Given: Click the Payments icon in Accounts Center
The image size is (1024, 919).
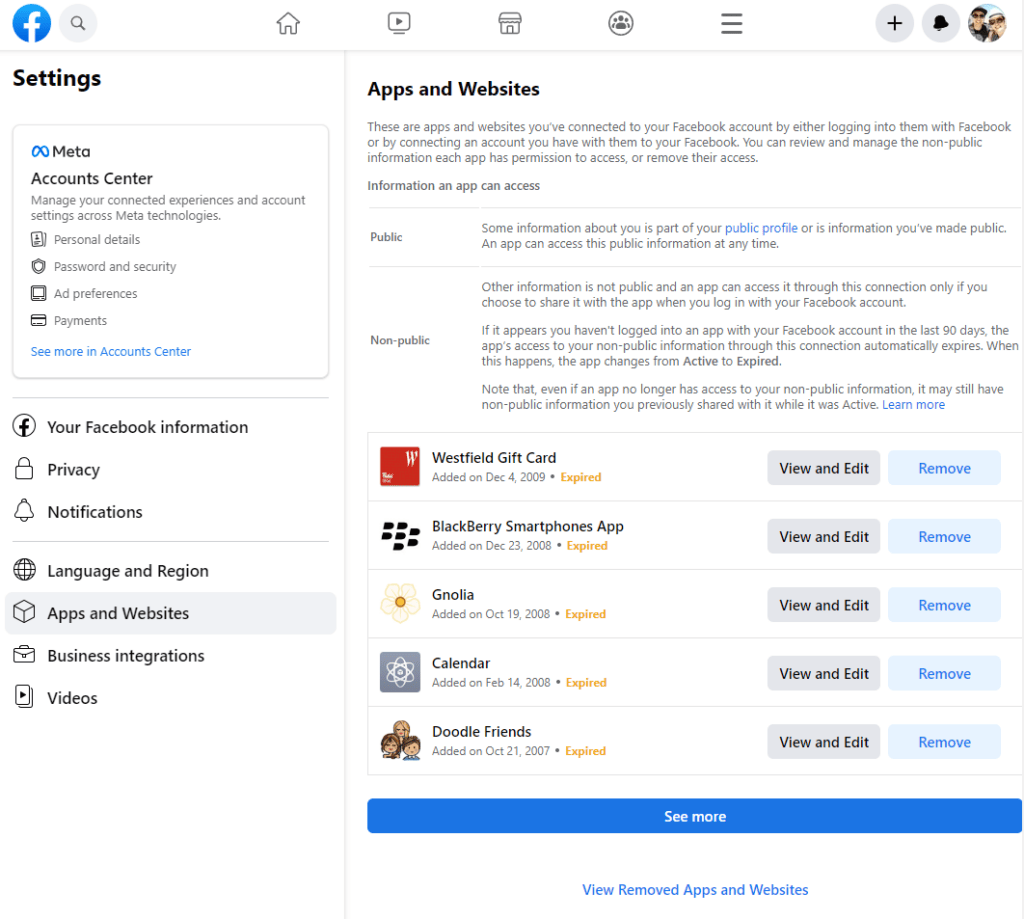Looking at the screenshot, I should click(x=40, y=320).
